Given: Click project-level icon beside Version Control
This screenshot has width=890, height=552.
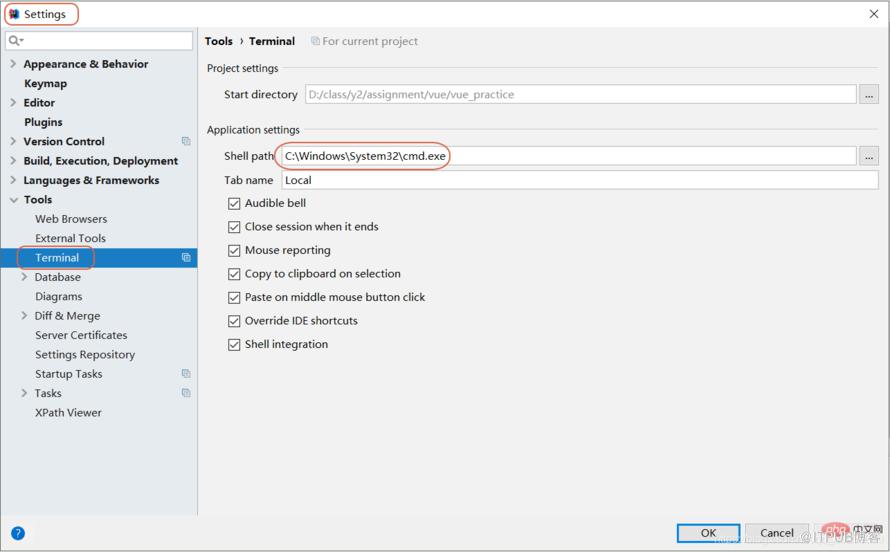Looking at the screenshot, I should 186,141.
